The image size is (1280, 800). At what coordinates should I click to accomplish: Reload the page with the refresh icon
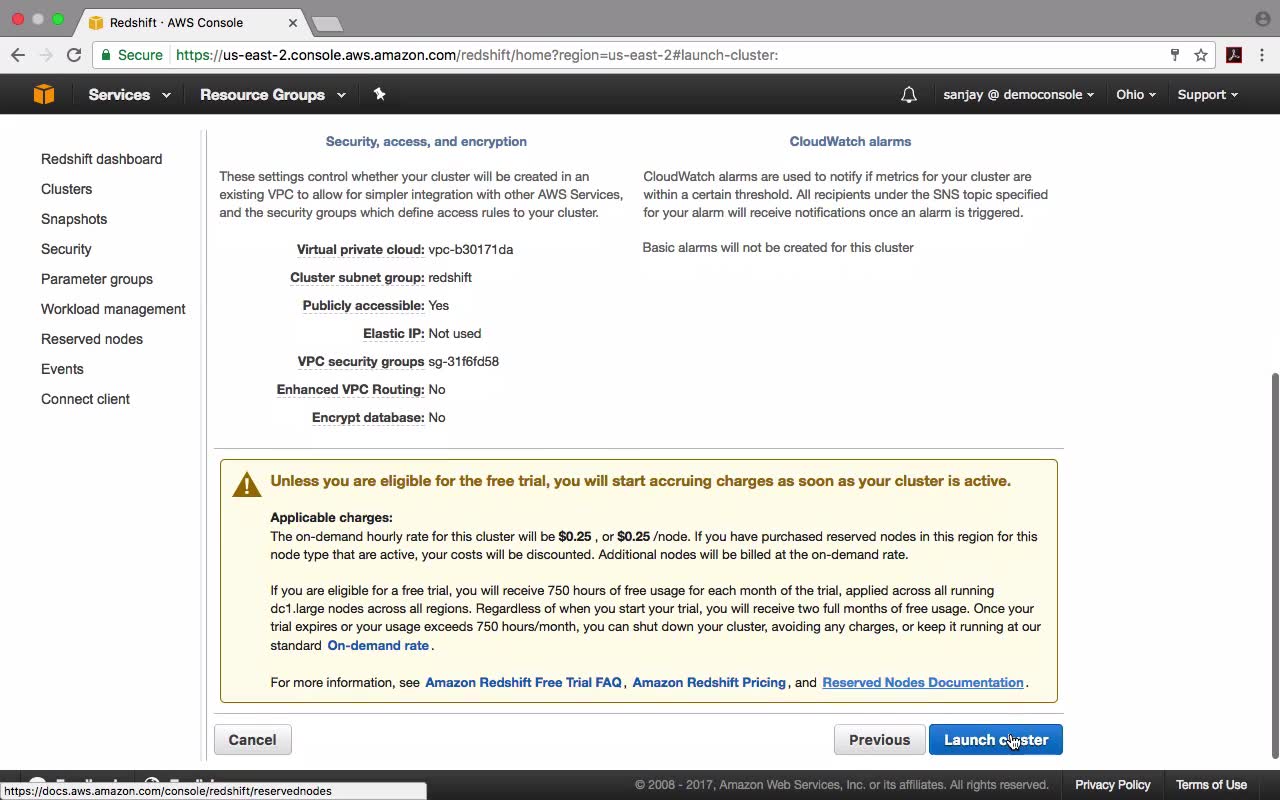[74, 55]
